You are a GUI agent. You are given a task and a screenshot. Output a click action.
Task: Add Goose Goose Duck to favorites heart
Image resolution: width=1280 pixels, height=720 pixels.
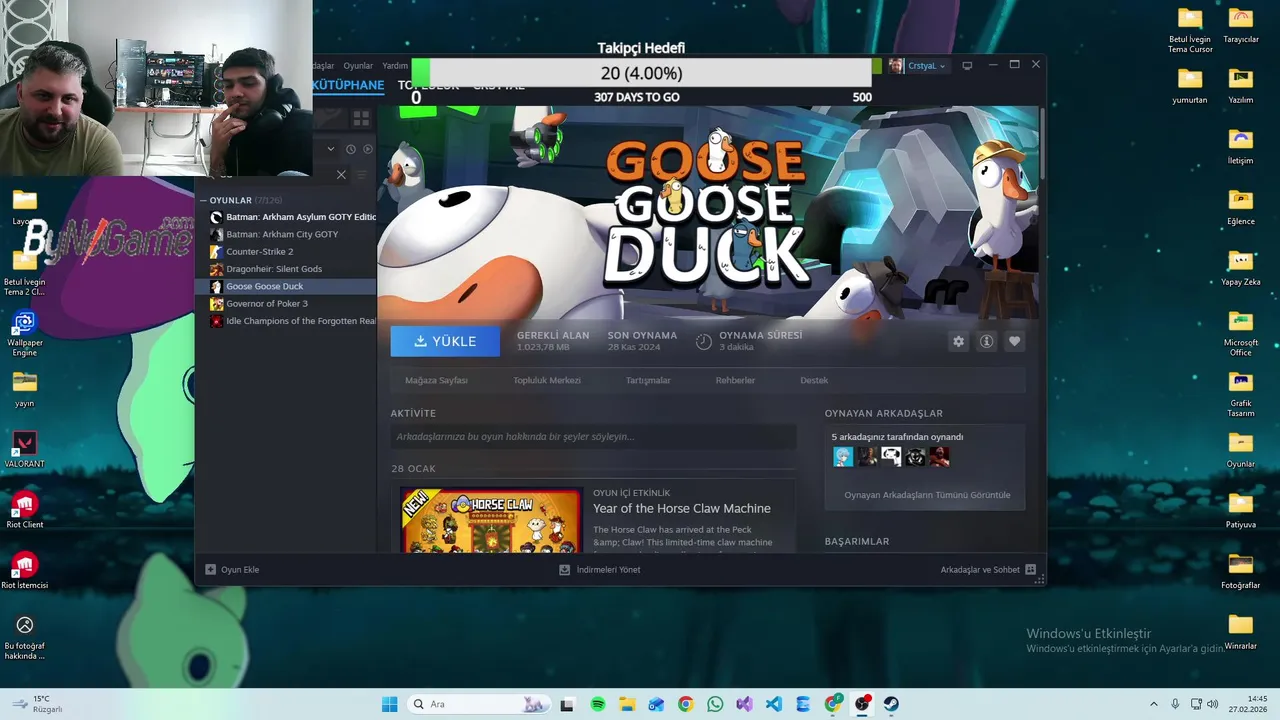(x=1014, y=341)
